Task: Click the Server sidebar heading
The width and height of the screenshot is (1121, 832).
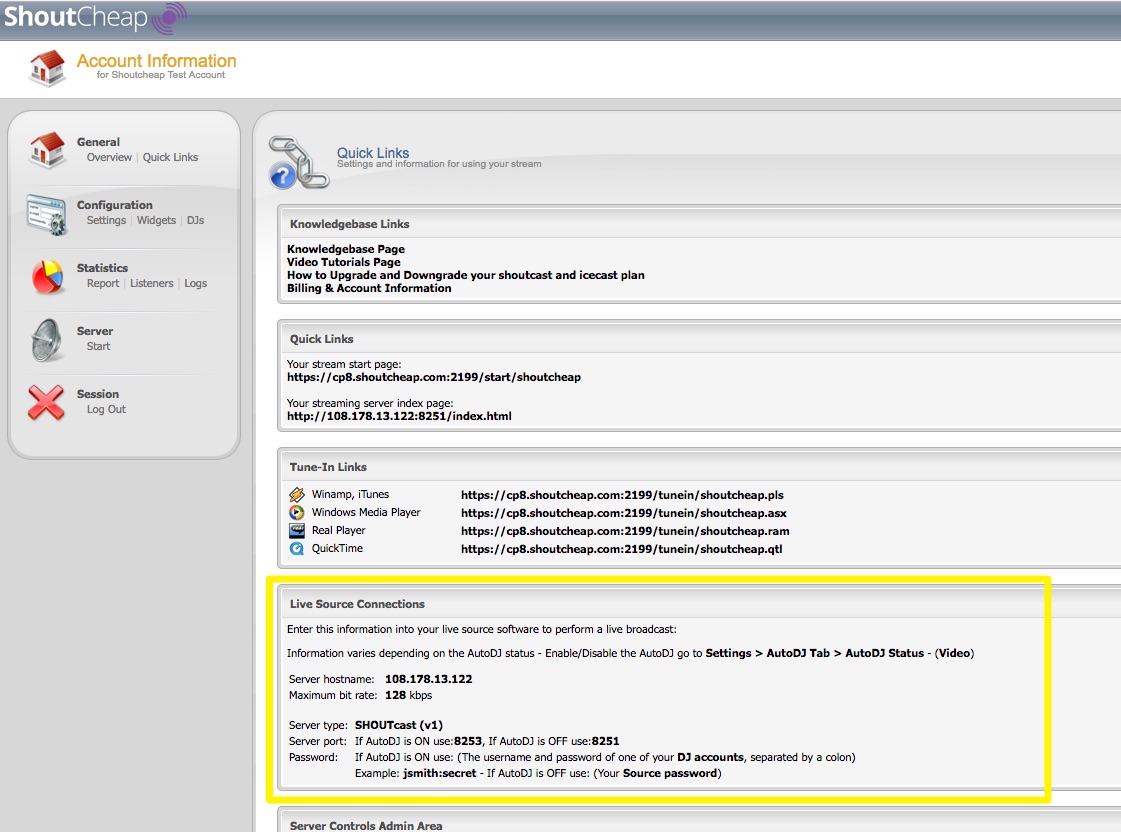Action: coord(95,331)
